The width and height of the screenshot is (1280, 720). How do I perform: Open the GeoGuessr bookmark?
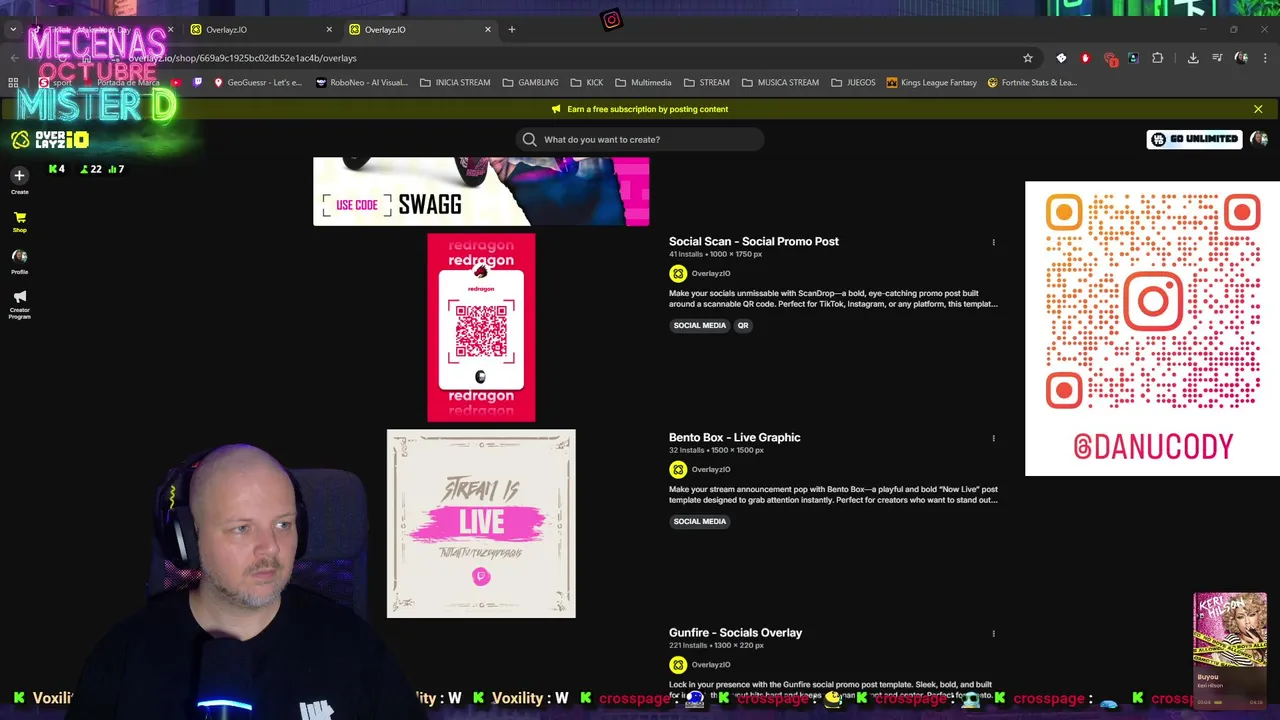(257, 82)
